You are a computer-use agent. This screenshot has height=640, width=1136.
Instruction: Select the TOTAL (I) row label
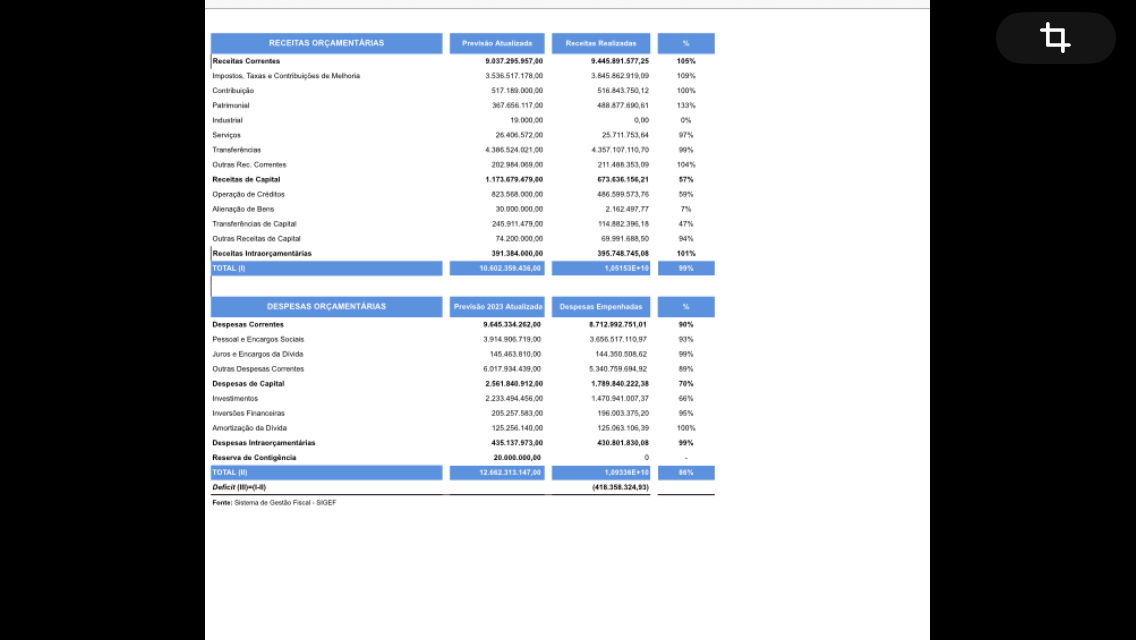(x=229, y=268)
